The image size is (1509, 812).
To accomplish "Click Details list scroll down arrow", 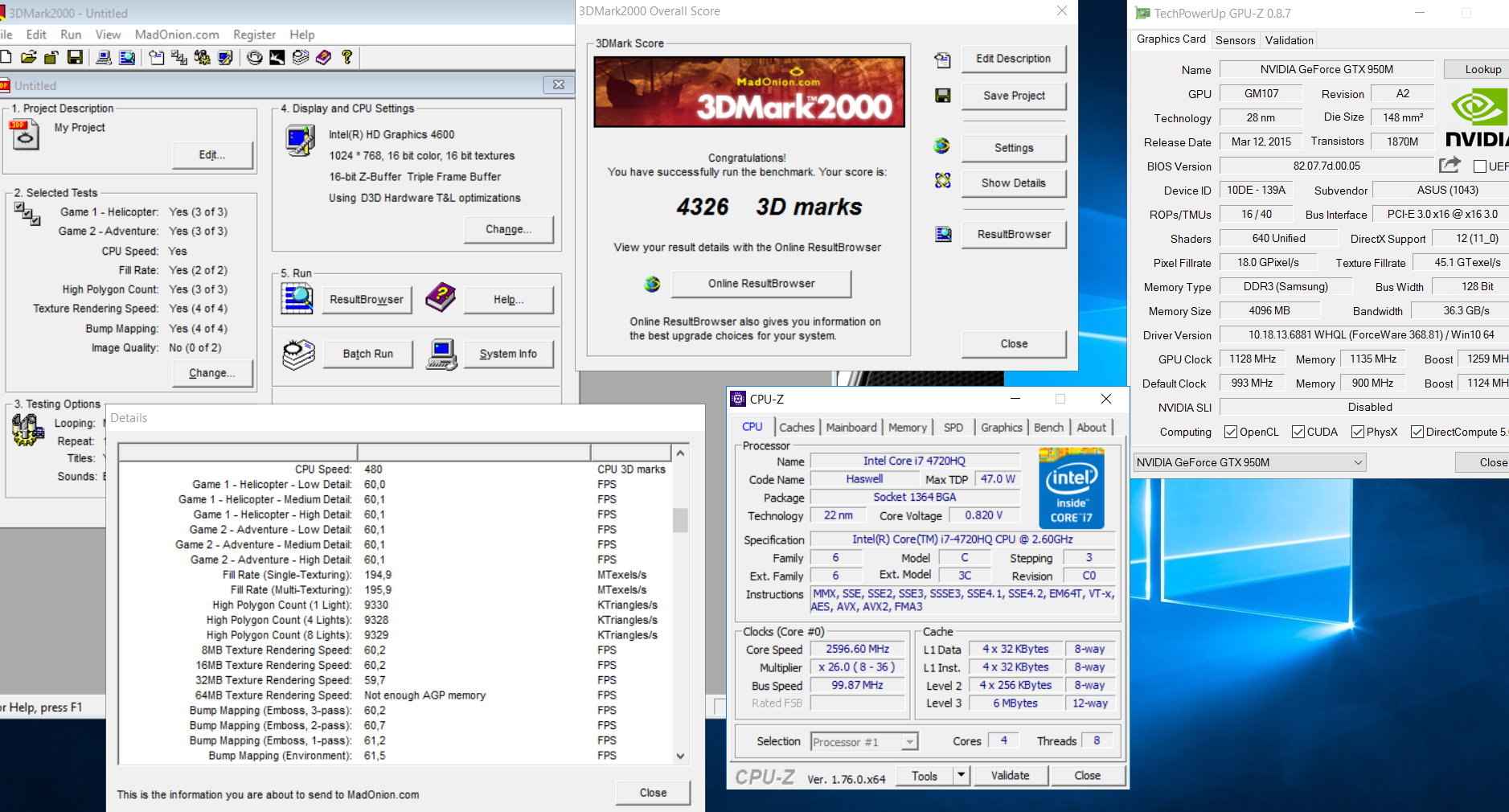I will [680, 756].
